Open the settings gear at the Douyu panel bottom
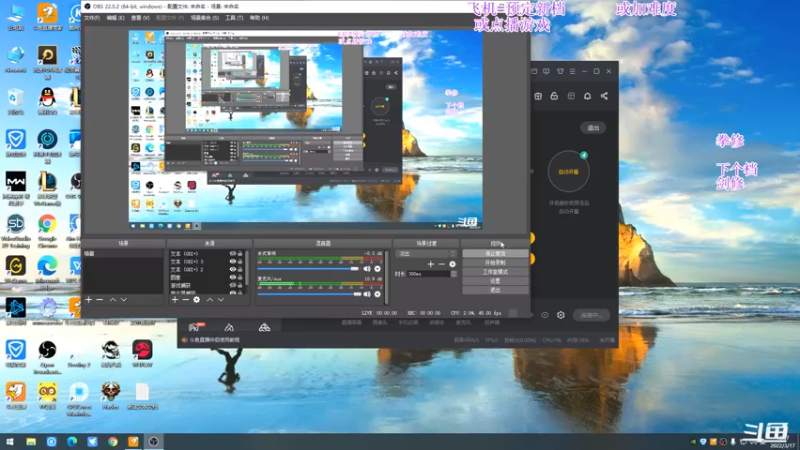The image size is (800, 450). click(561, 315)
